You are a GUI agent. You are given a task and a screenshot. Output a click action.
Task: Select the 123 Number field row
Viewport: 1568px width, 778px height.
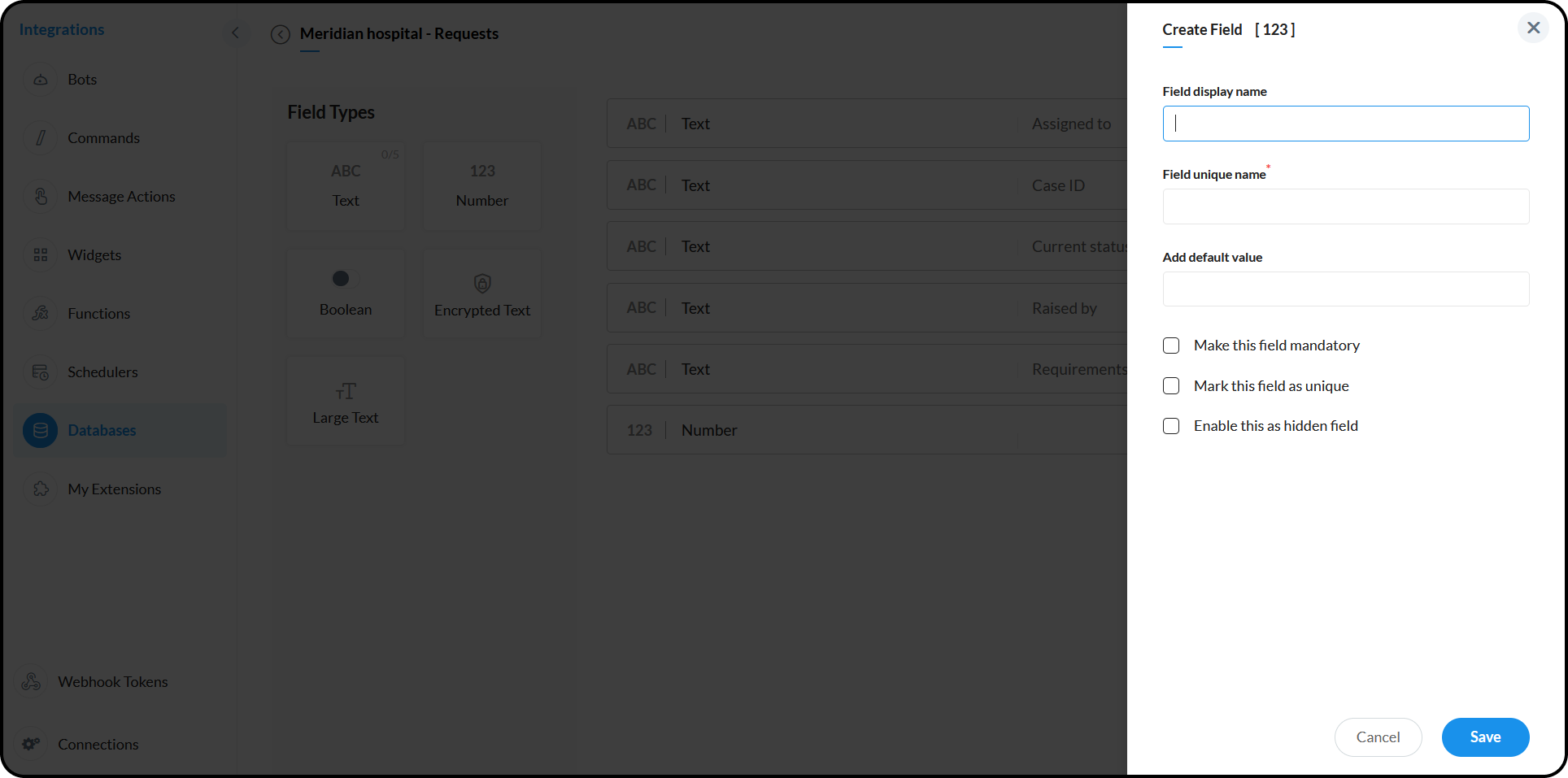point(867,430)
